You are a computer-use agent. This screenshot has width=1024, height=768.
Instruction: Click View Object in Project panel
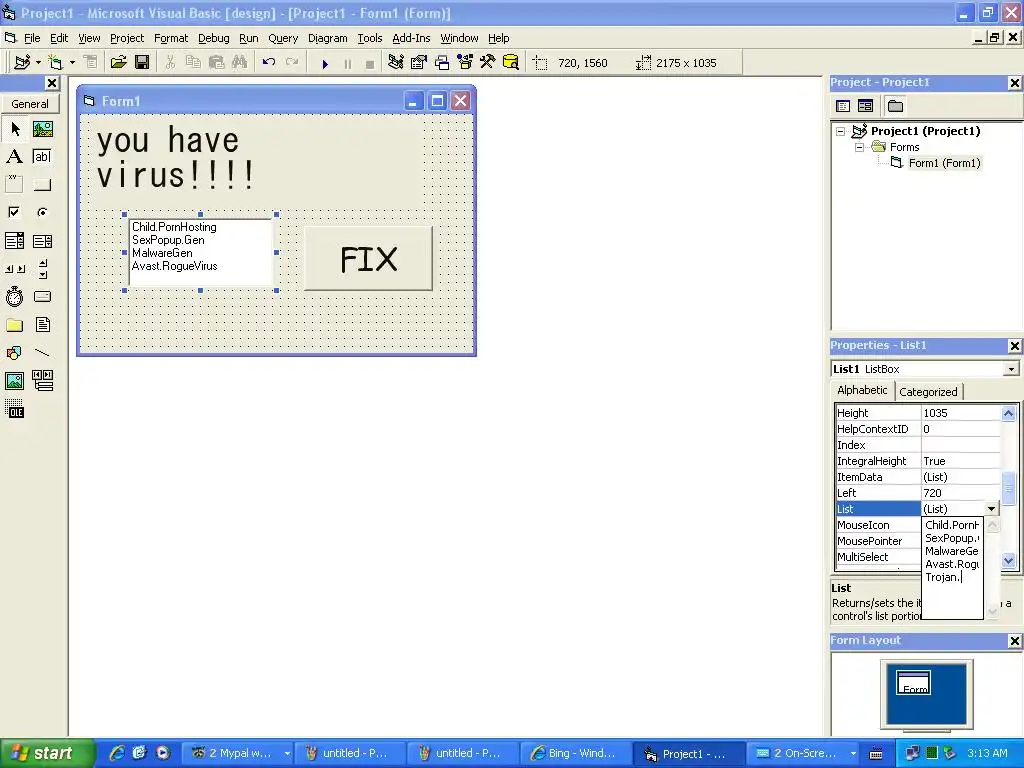tap(865, 106)
